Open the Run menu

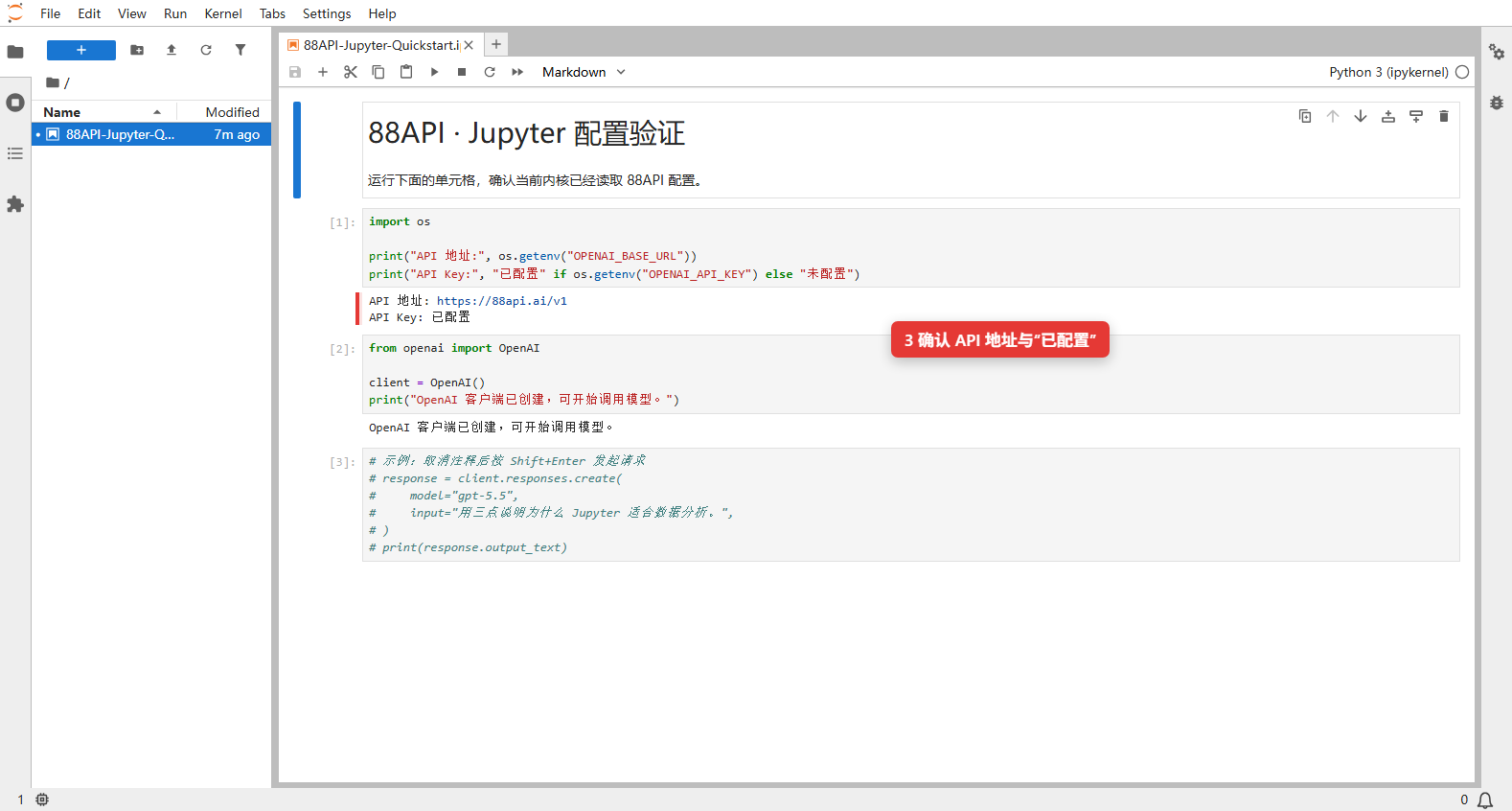pos(175,13)
